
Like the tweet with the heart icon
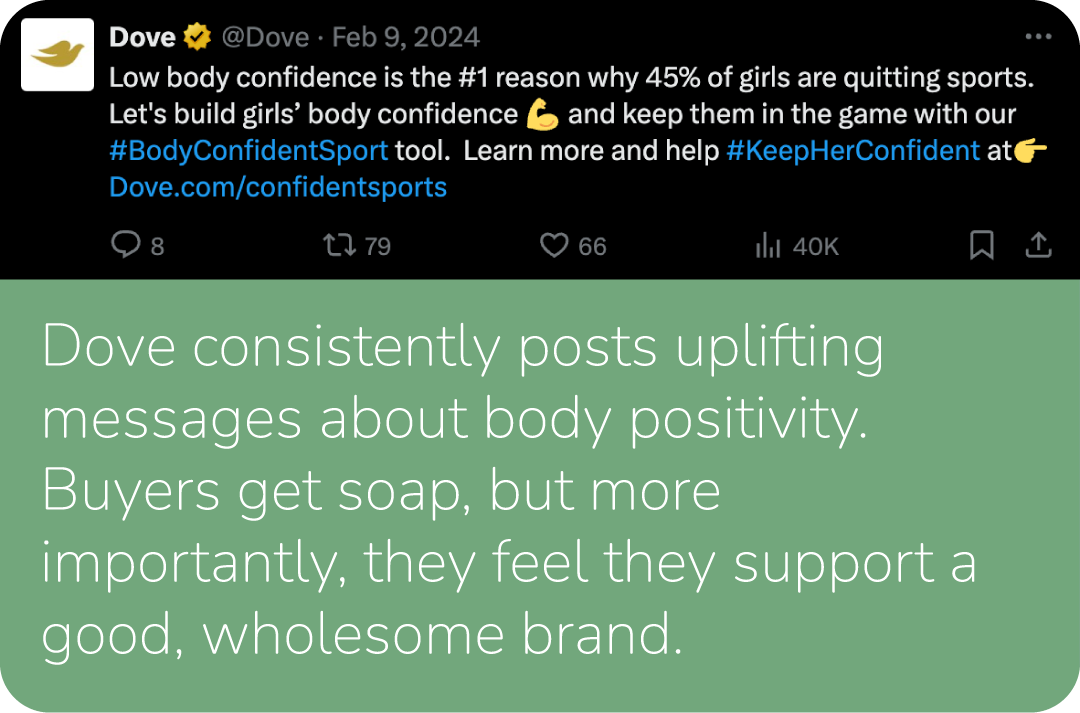[x=554, y=245]
